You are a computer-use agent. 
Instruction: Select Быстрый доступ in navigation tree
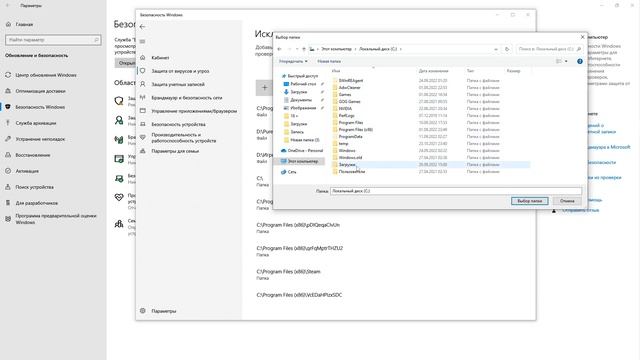pos(302,76)
